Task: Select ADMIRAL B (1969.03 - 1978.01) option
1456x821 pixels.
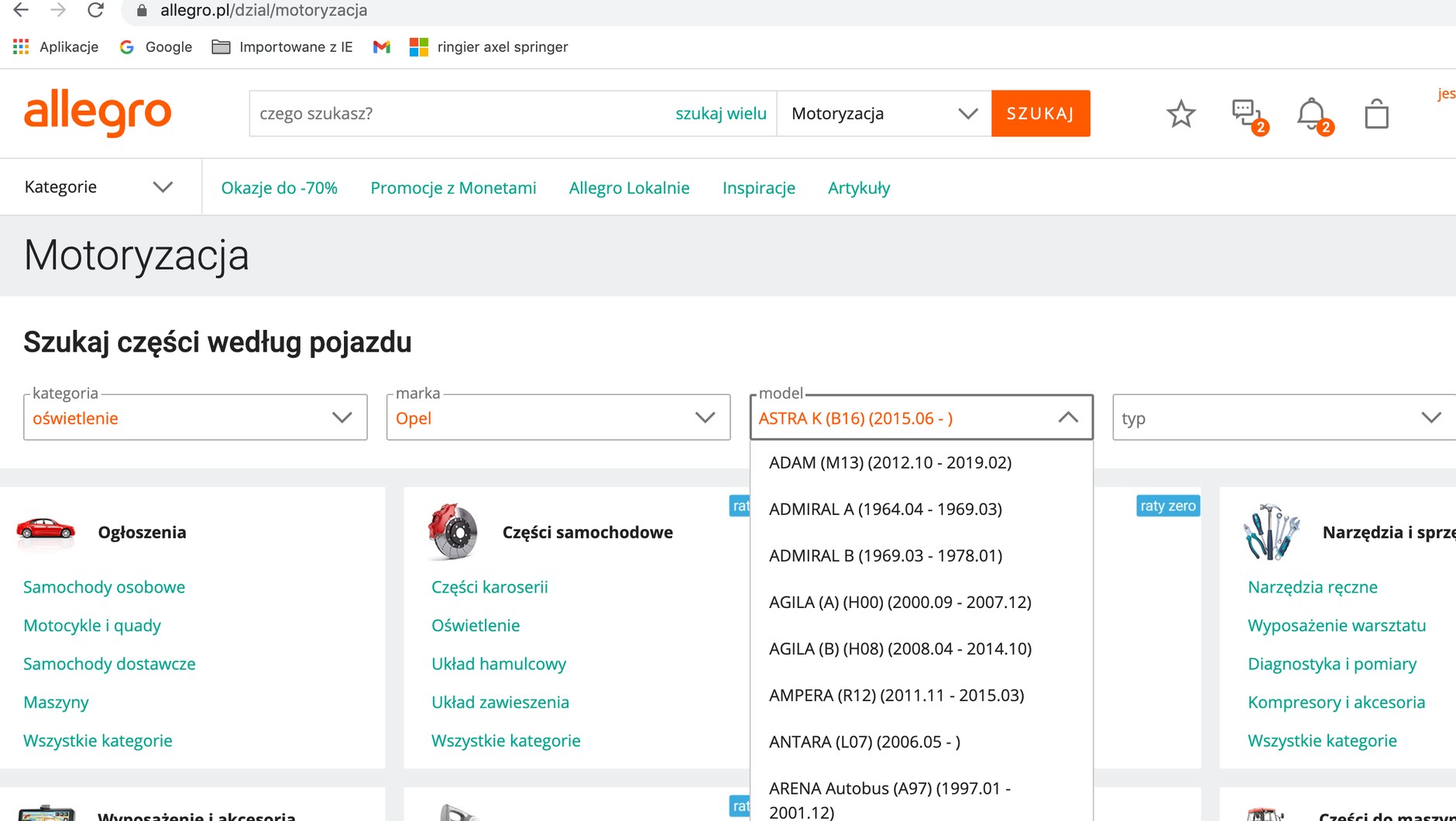Action: point(922,556)
